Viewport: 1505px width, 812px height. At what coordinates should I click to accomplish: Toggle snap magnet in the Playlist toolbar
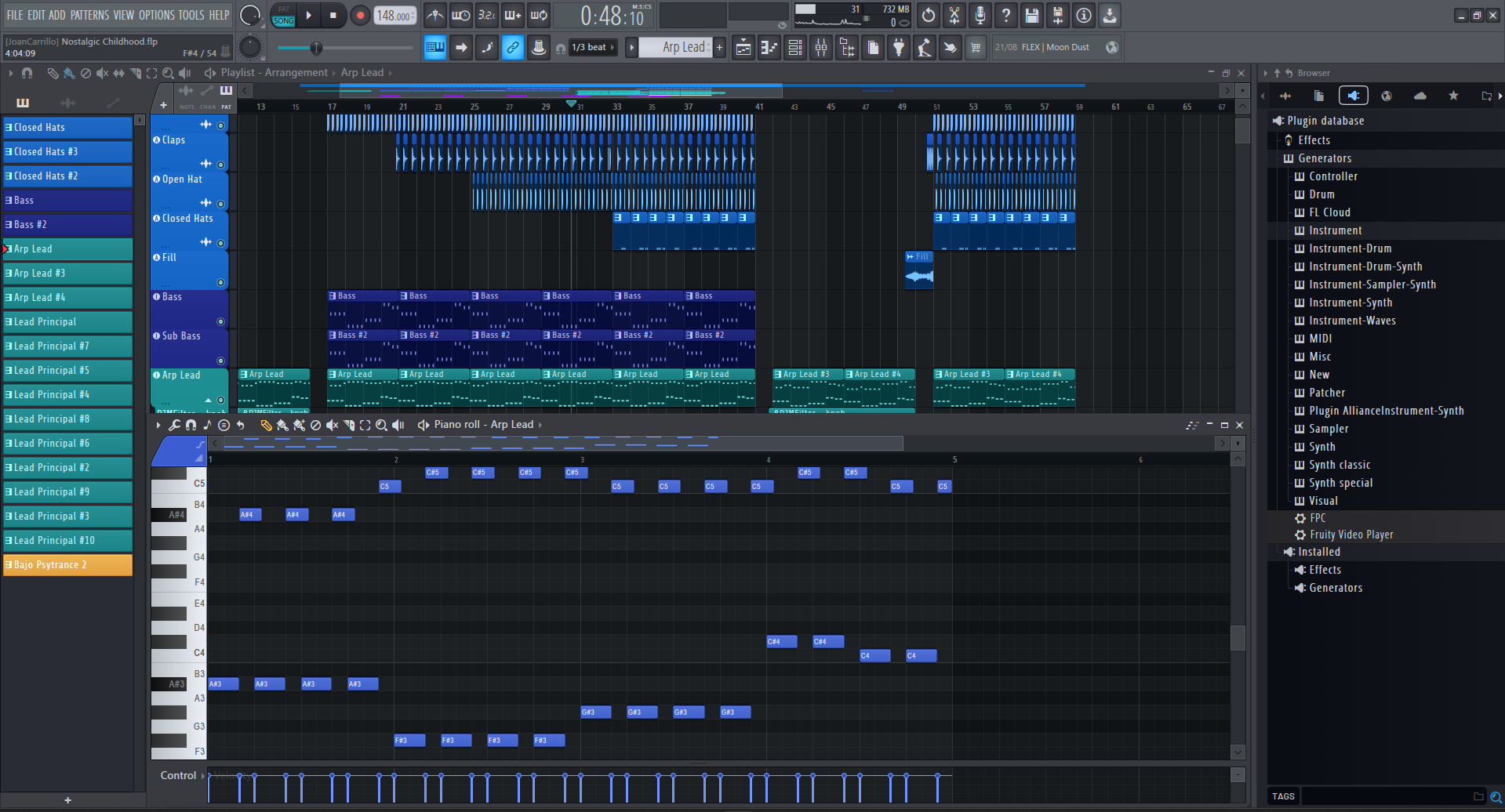[x=27, y=73]
